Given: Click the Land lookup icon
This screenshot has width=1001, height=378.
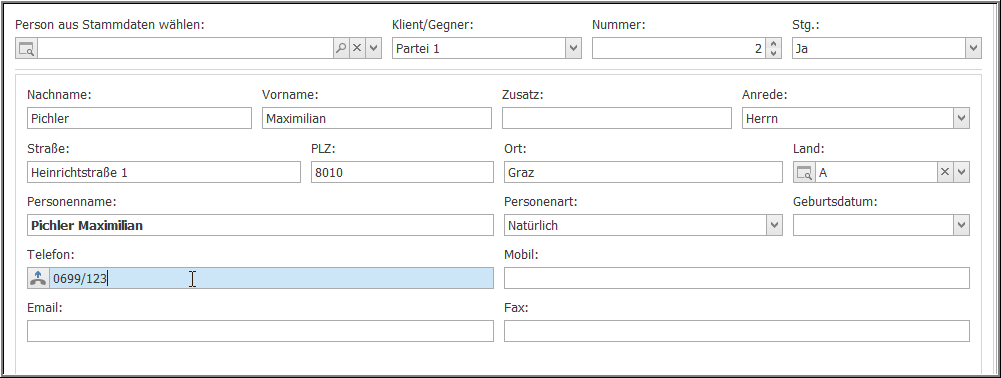Looking at the screenshot, I should (x=804, y=172).
